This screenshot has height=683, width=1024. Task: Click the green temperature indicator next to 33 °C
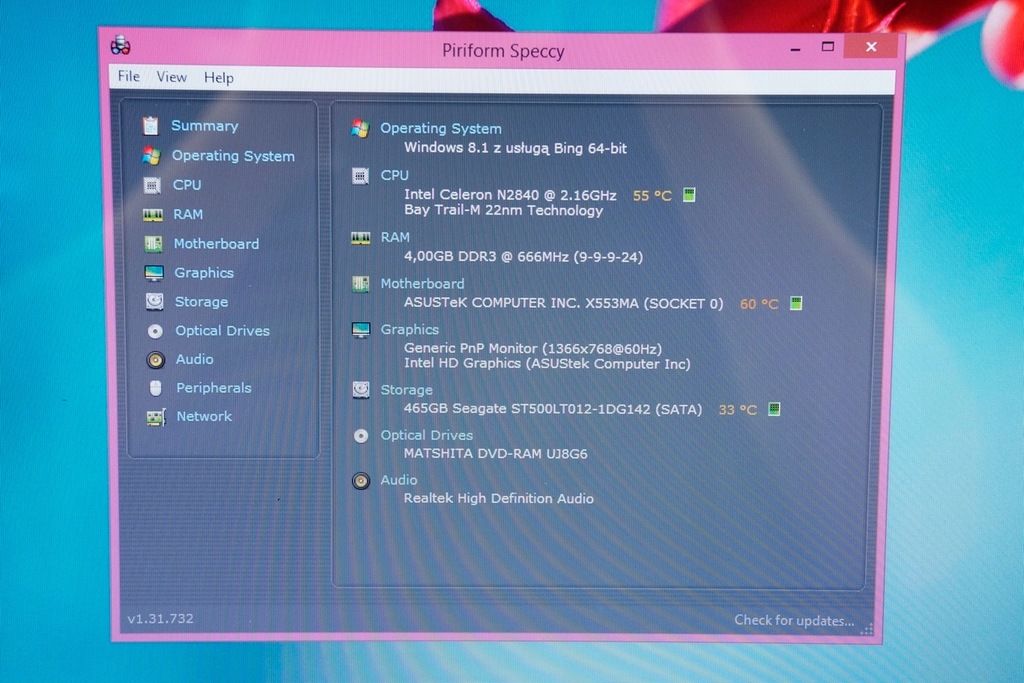coord(774,409)
